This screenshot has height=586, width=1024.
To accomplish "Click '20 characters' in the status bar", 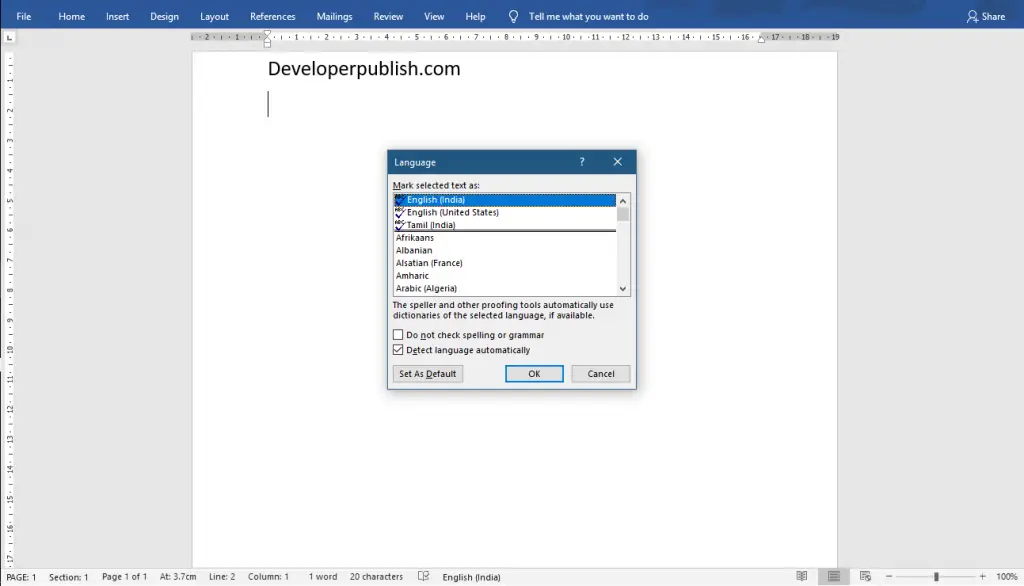I will [x=376, y=577].
